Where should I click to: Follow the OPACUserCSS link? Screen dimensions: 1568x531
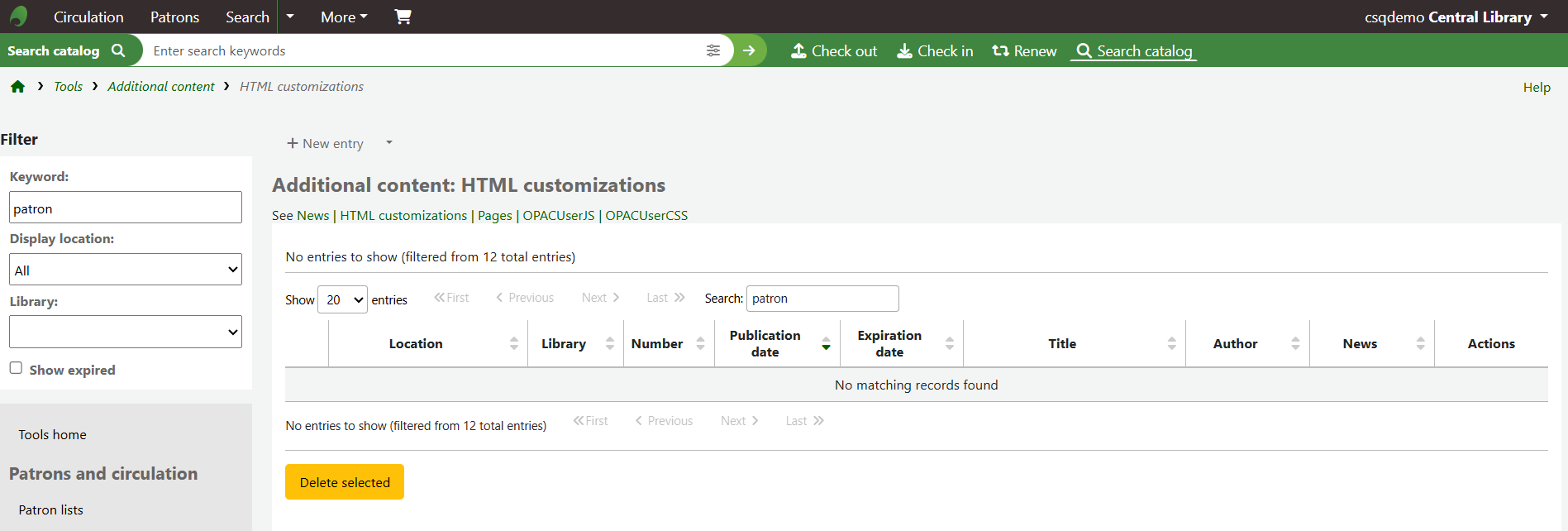(x=646, y=215)
